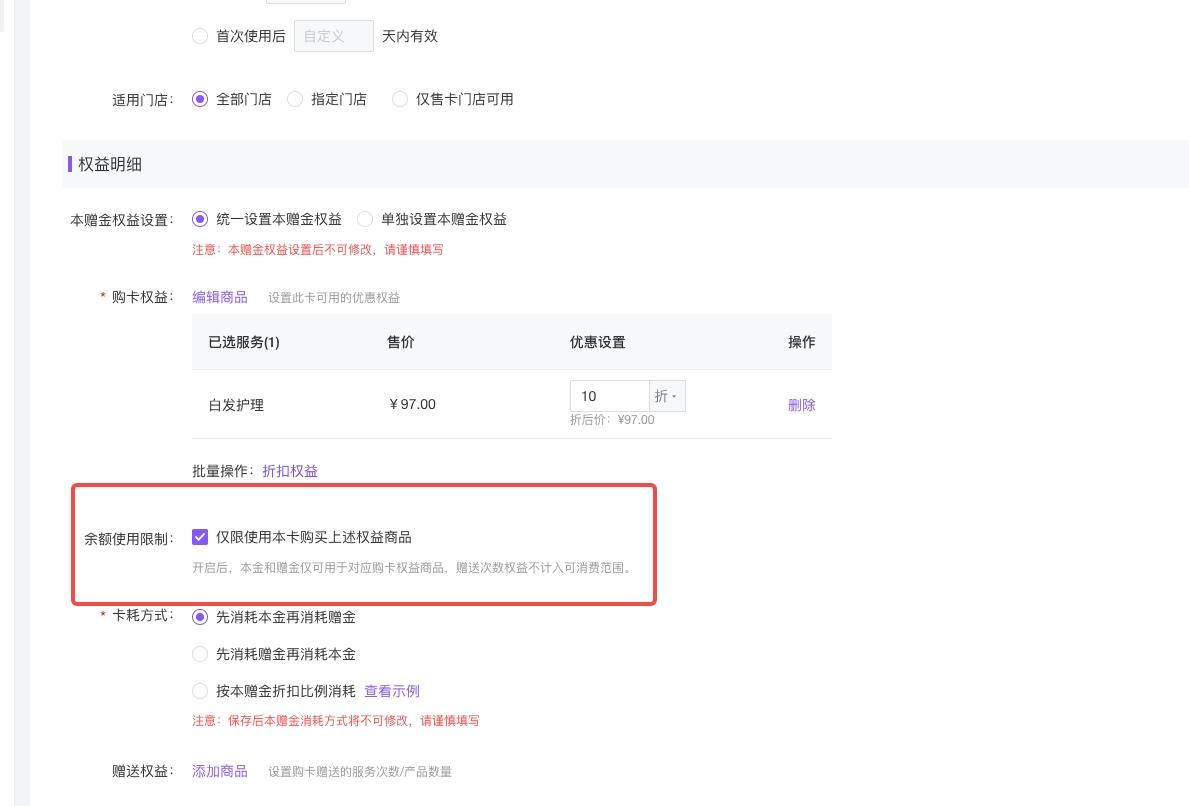This screenshot has height=806, width=1189.
Task: Open the 编辑商品 link
Action: pos(220,297)
